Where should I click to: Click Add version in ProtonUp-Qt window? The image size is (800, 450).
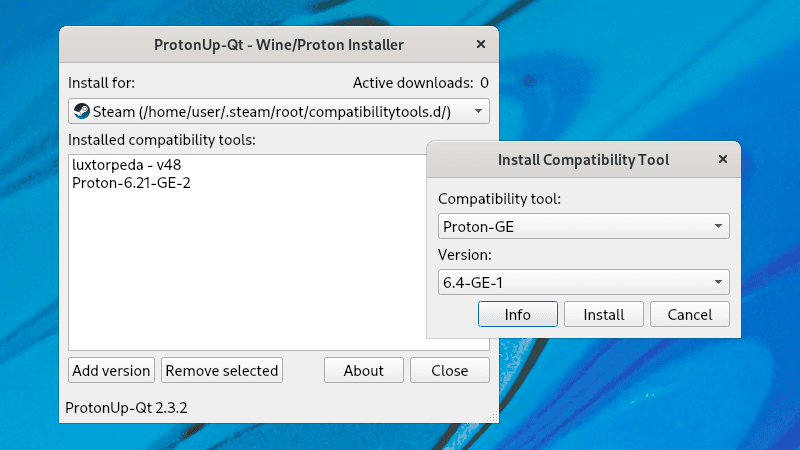111,370
